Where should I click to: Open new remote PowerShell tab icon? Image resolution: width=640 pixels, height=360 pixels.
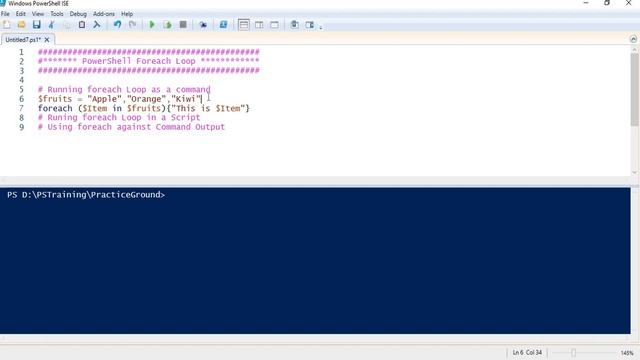[x=203, y=25]
